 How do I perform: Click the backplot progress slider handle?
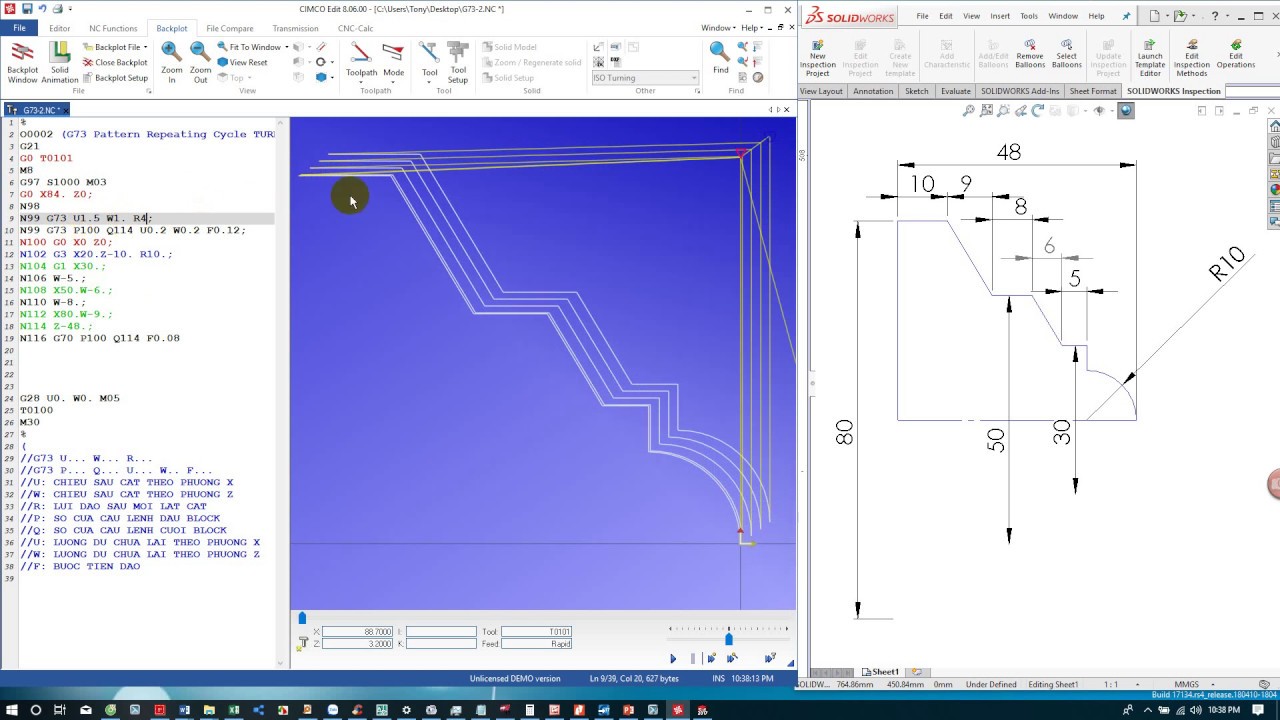coord(302,618)
